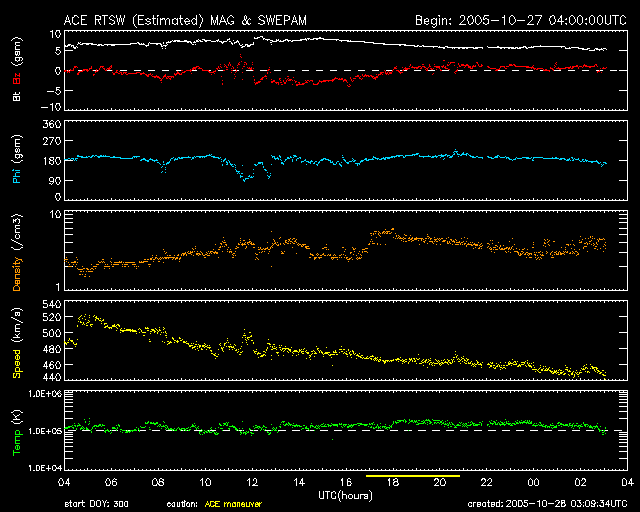Click the green Temp (K) axis label
The image size is (640, 512).
17,430
